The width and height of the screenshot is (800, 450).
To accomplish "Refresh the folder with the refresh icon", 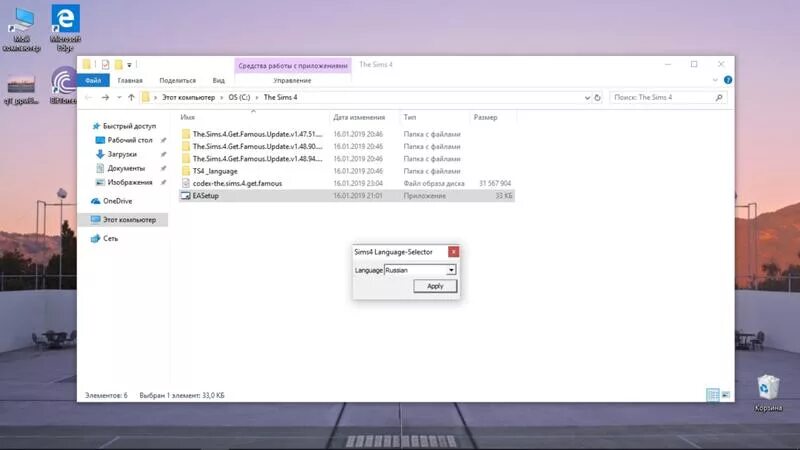I will (597, 97).
